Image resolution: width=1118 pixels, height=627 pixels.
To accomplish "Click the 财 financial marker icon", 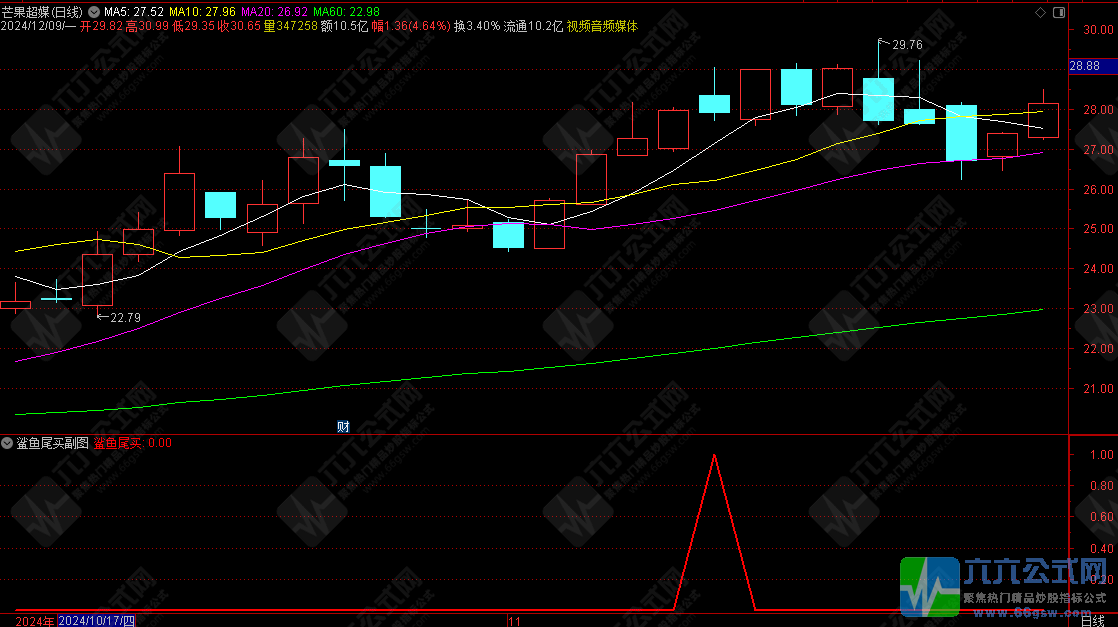I will 343,426.
